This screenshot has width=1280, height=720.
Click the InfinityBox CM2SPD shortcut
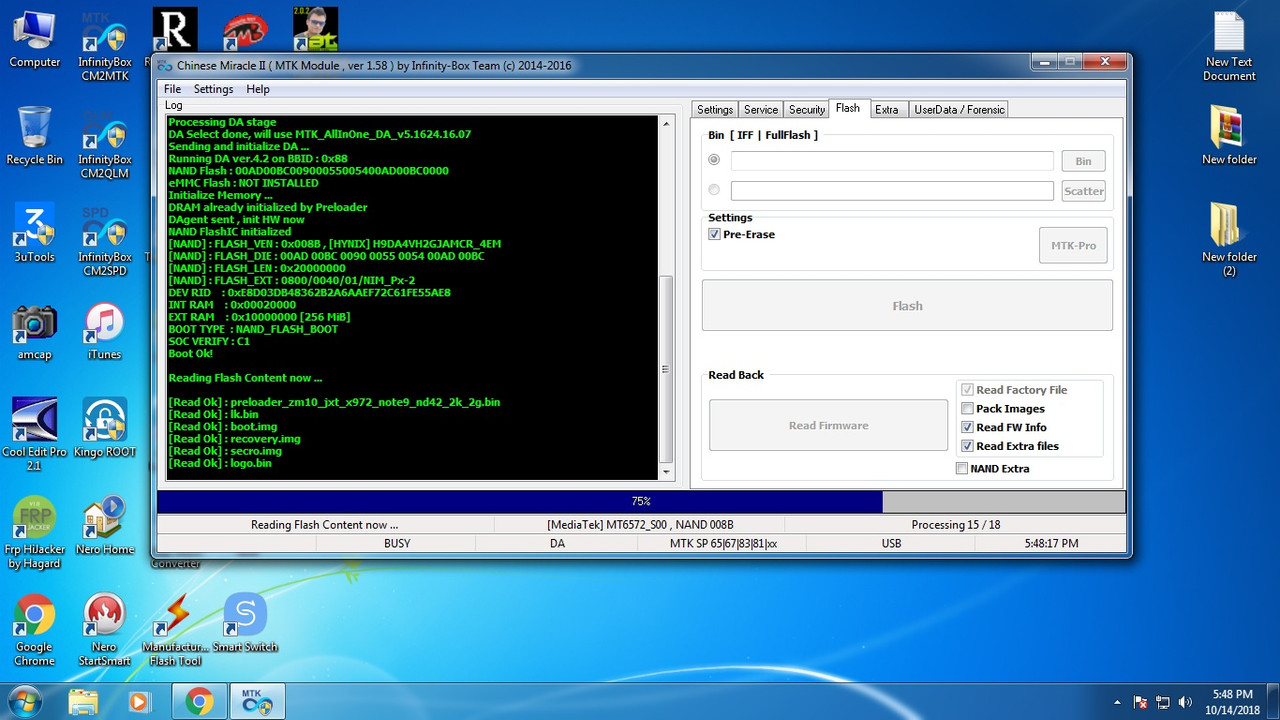105,242
